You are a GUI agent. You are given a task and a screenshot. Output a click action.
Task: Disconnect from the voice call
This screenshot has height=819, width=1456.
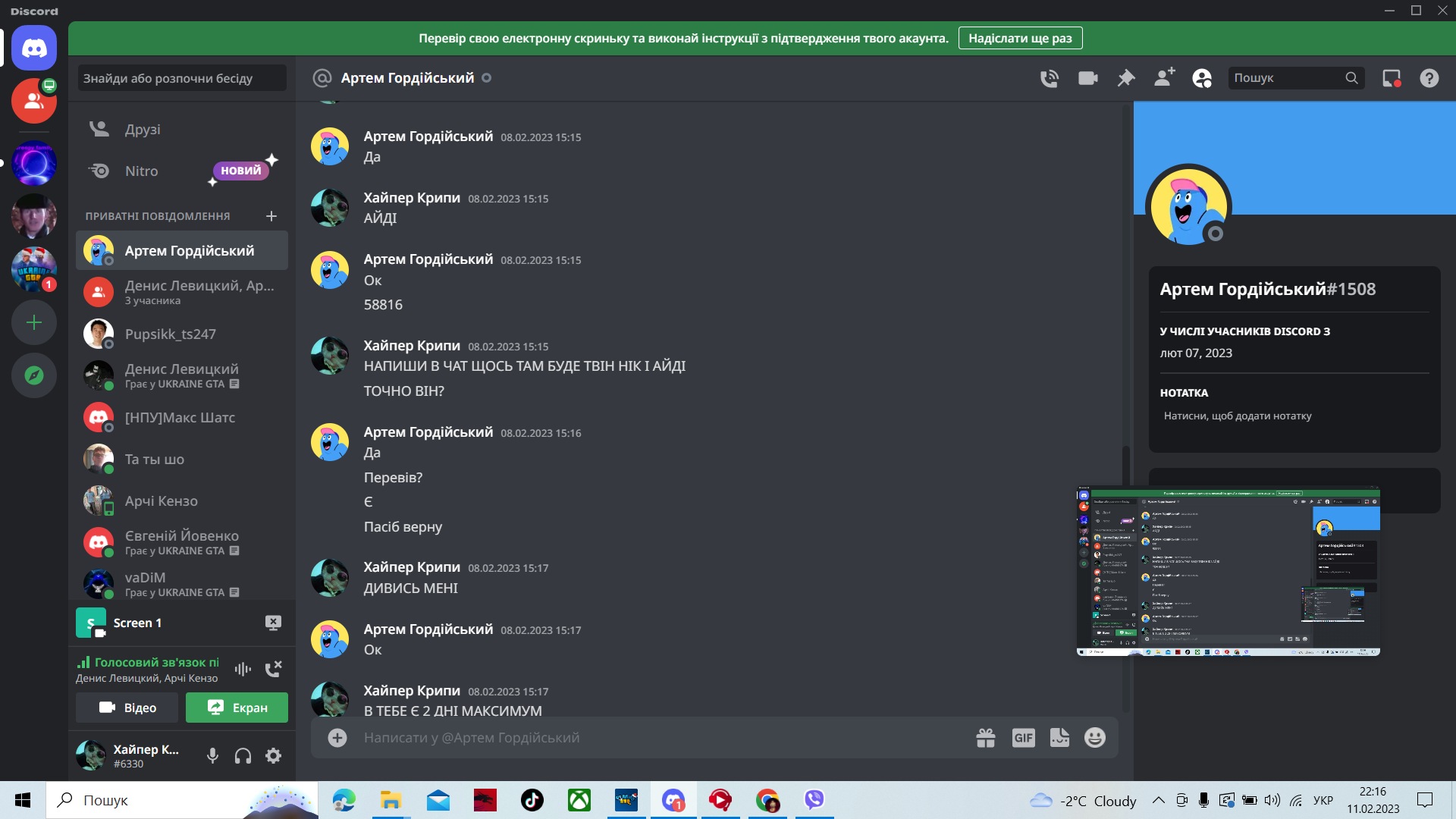[x=273, y=669]
